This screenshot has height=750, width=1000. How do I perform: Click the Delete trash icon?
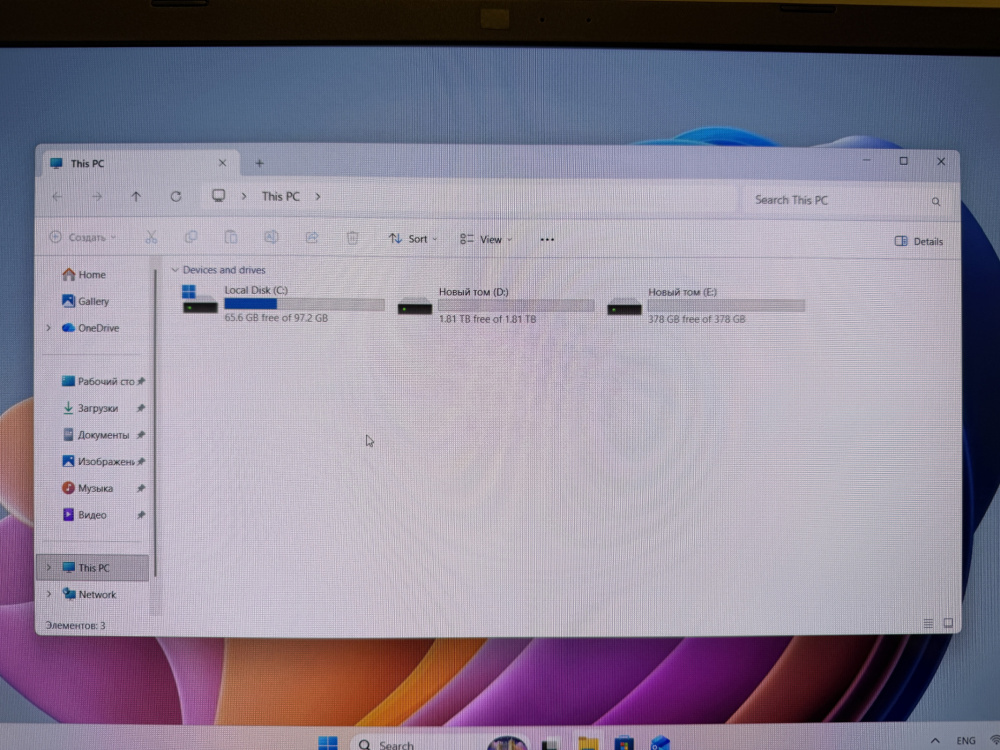point(352,238)
